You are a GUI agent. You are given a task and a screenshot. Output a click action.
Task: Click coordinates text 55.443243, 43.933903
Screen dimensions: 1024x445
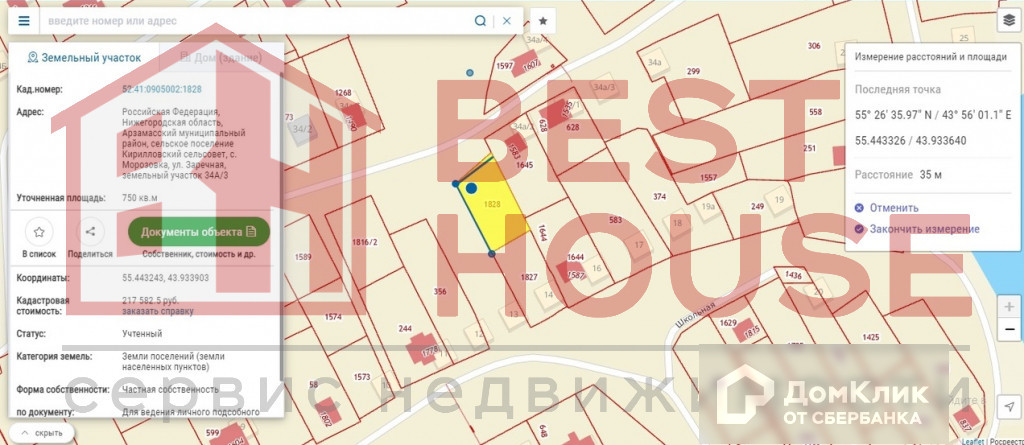166,278
